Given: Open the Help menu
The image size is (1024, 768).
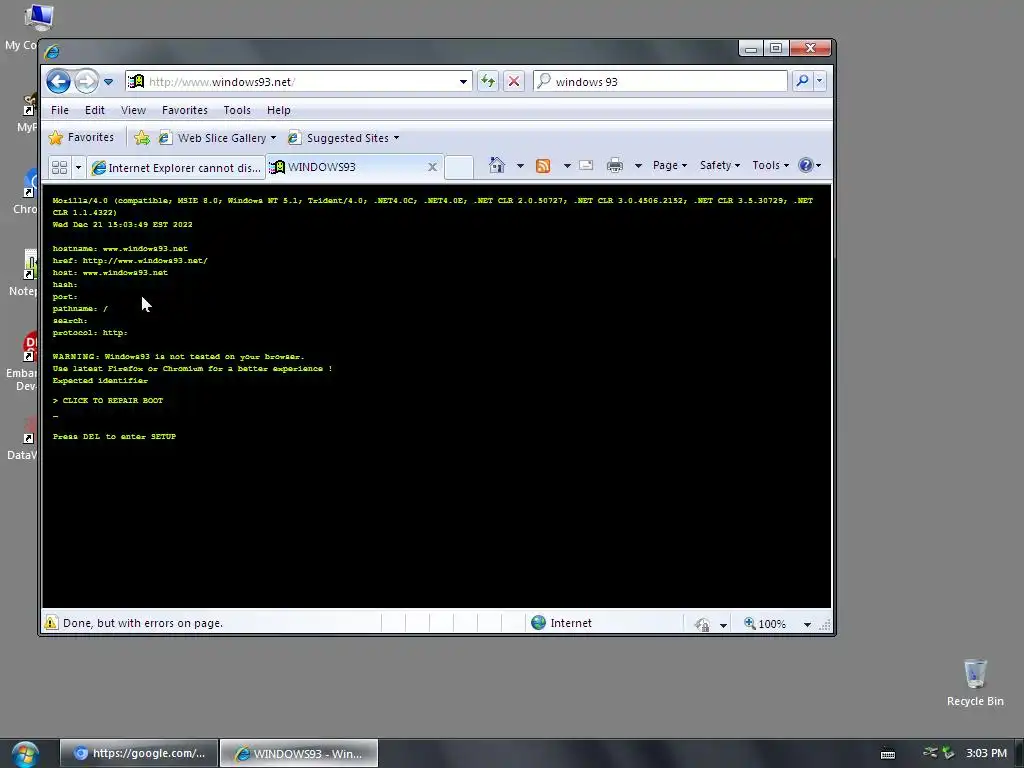Looking at the screenshot, I should pos(279,110).
